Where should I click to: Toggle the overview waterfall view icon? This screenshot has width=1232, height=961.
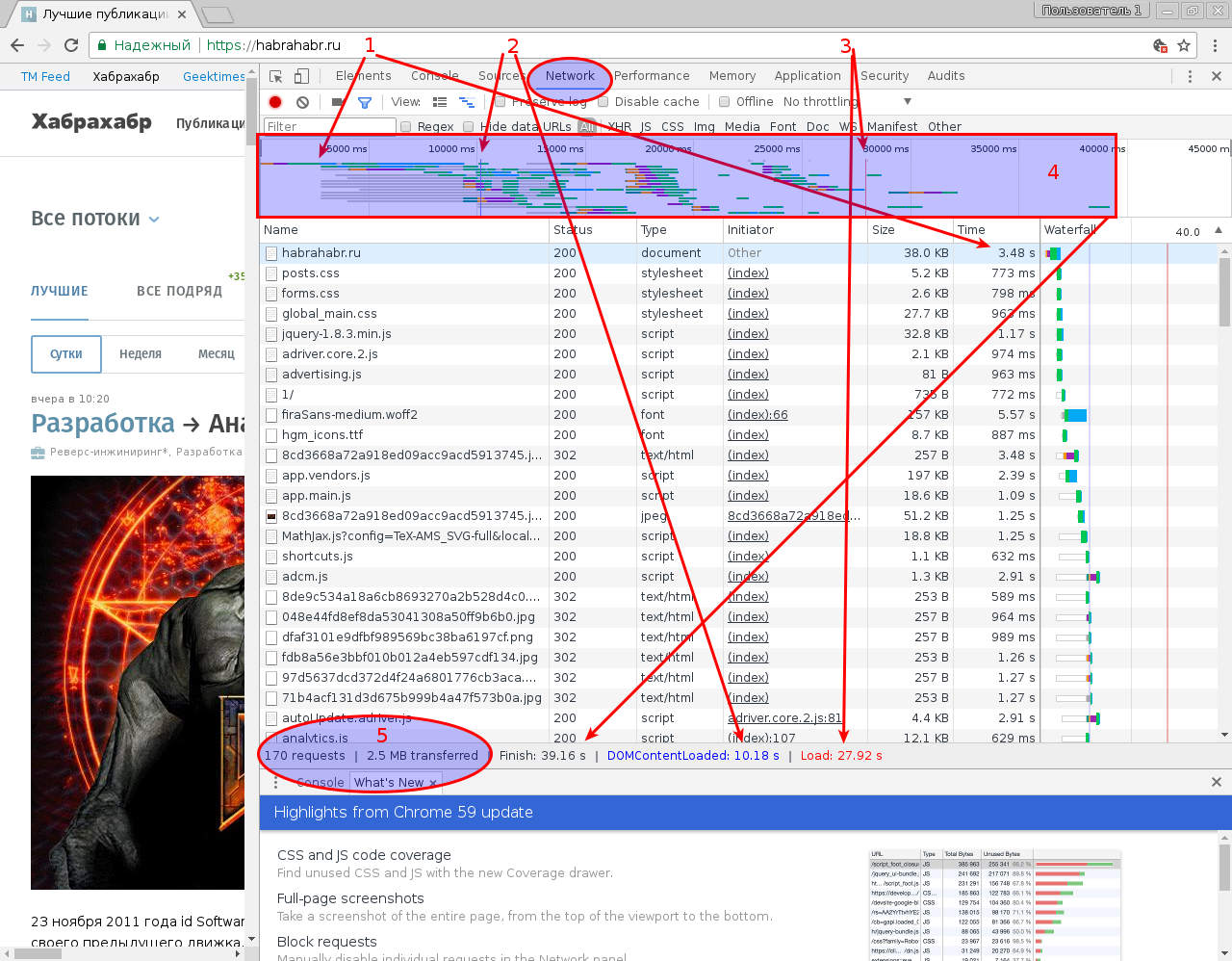[x=467, y=102]
